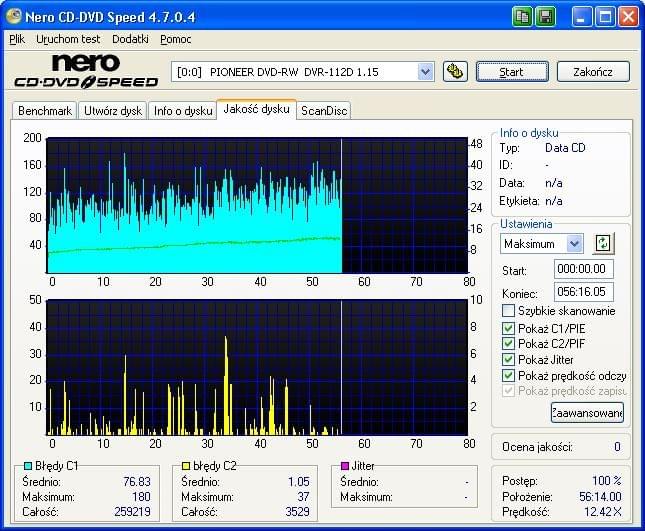Click the C1 total value 259219
Viewport: 645px width, 531px height.
tap(132, 512)
